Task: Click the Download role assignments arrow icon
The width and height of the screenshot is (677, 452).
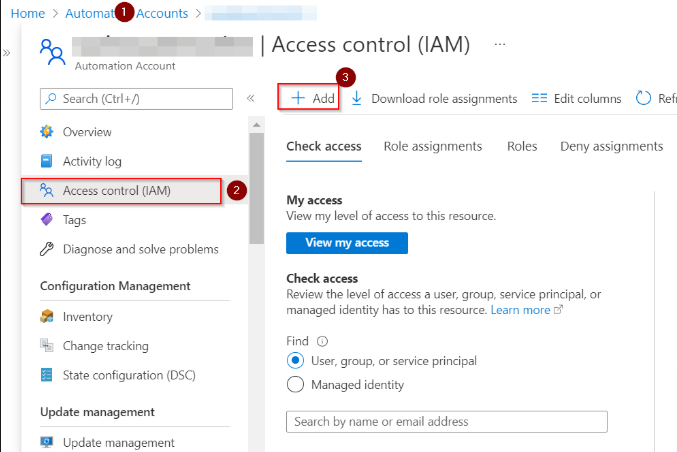Action: coord(356,99)
